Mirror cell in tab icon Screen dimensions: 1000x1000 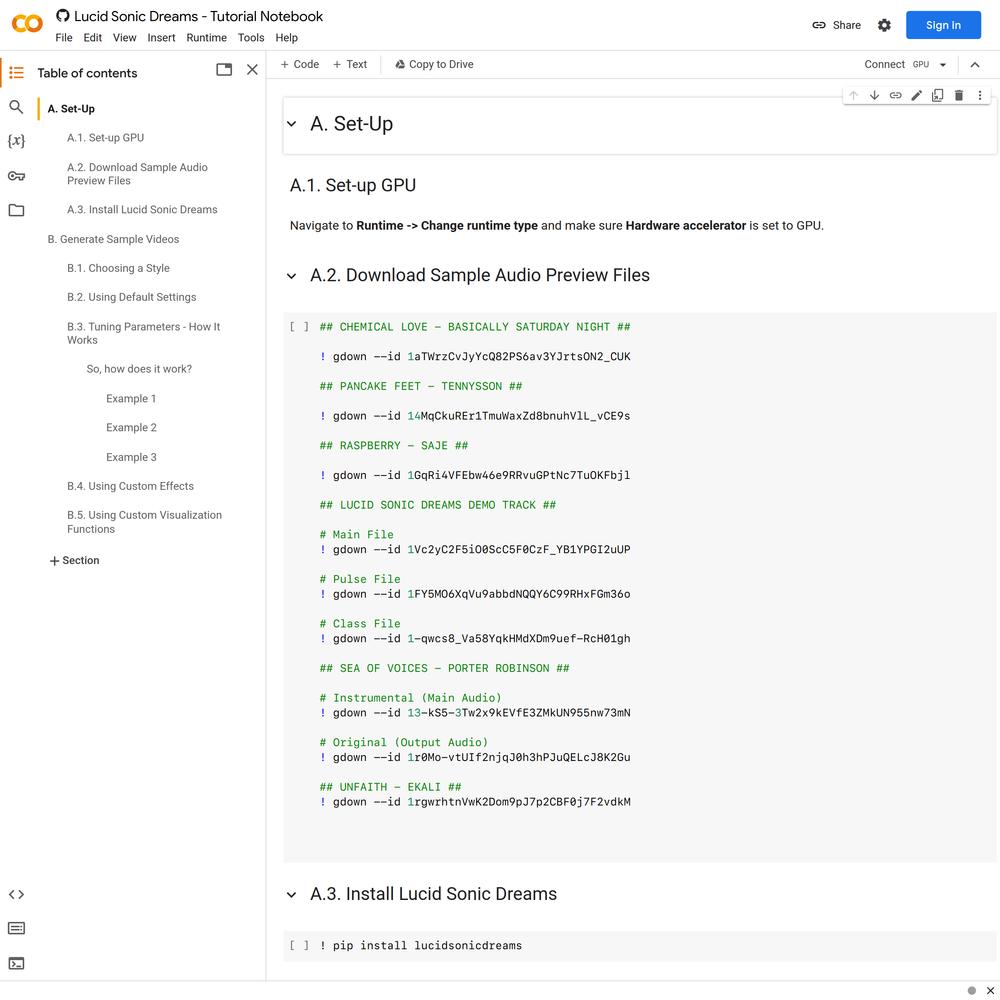tap(938, 95)
